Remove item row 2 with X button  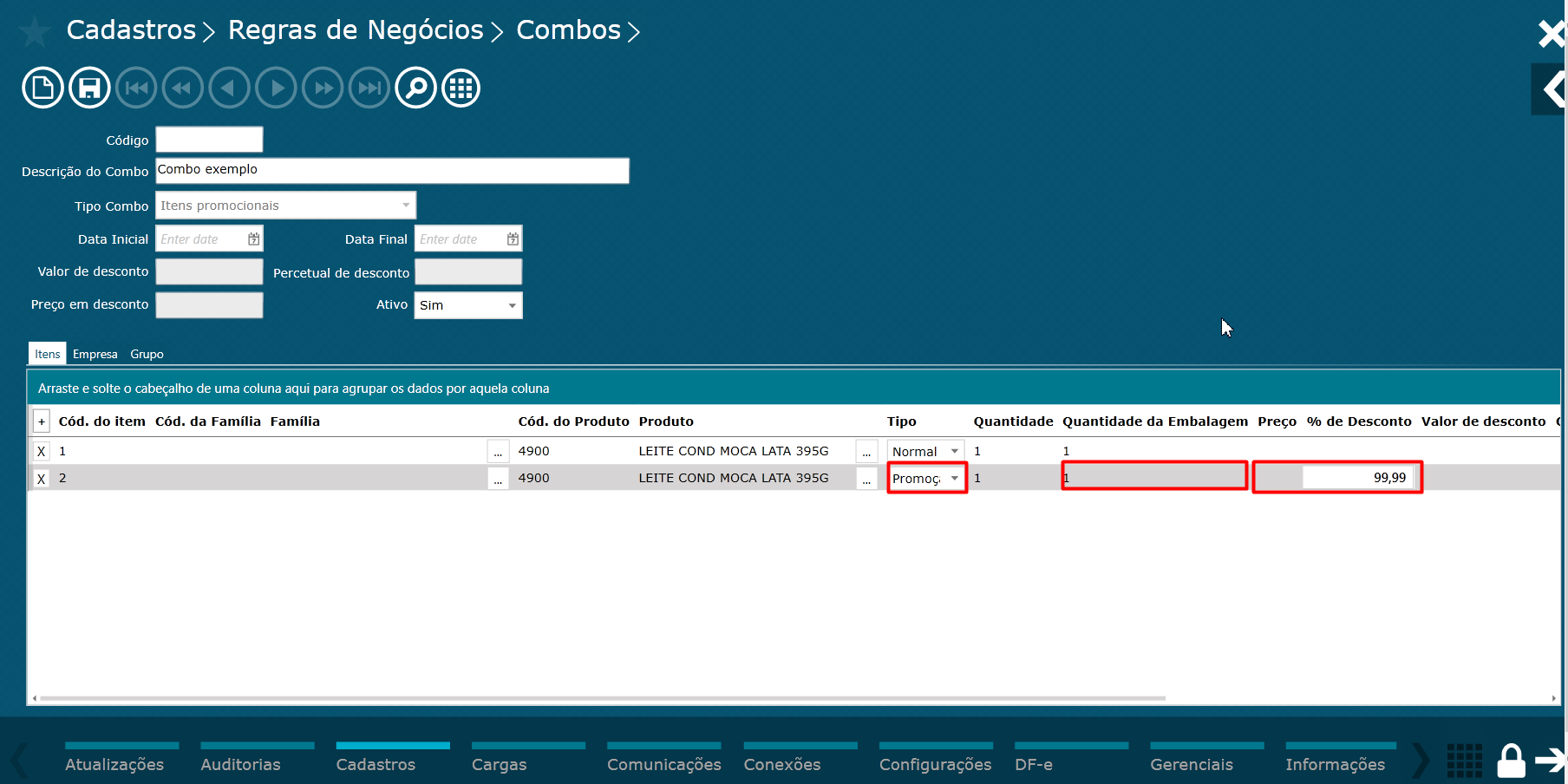click(x=41, y=479)
